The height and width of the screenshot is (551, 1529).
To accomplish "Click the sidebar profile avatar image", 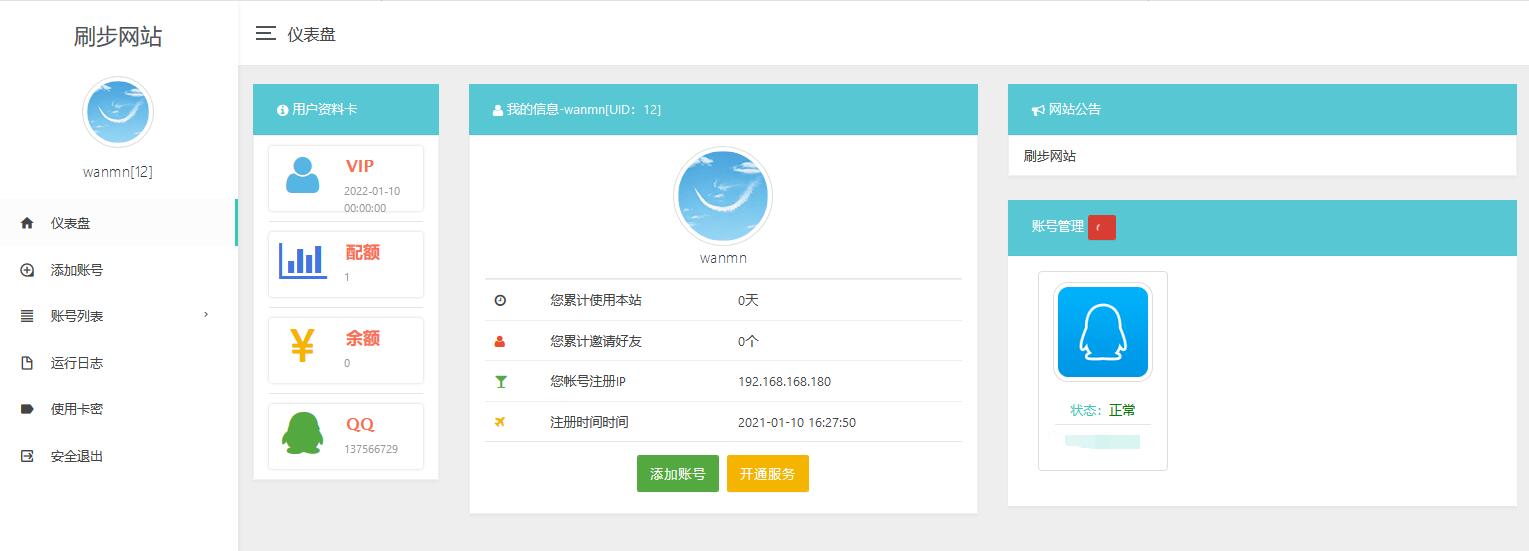I will [118, 112].
